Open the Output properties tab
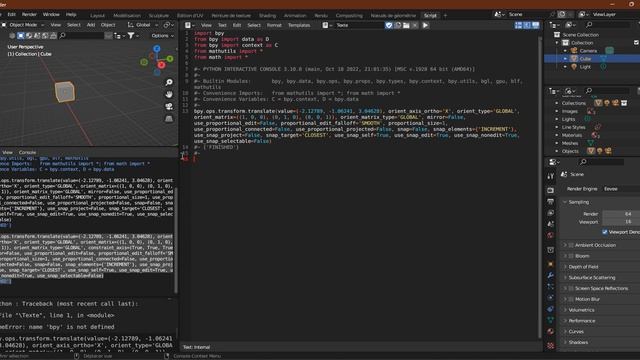This screenshot has width=640, height=360. [x=551, y=202]
